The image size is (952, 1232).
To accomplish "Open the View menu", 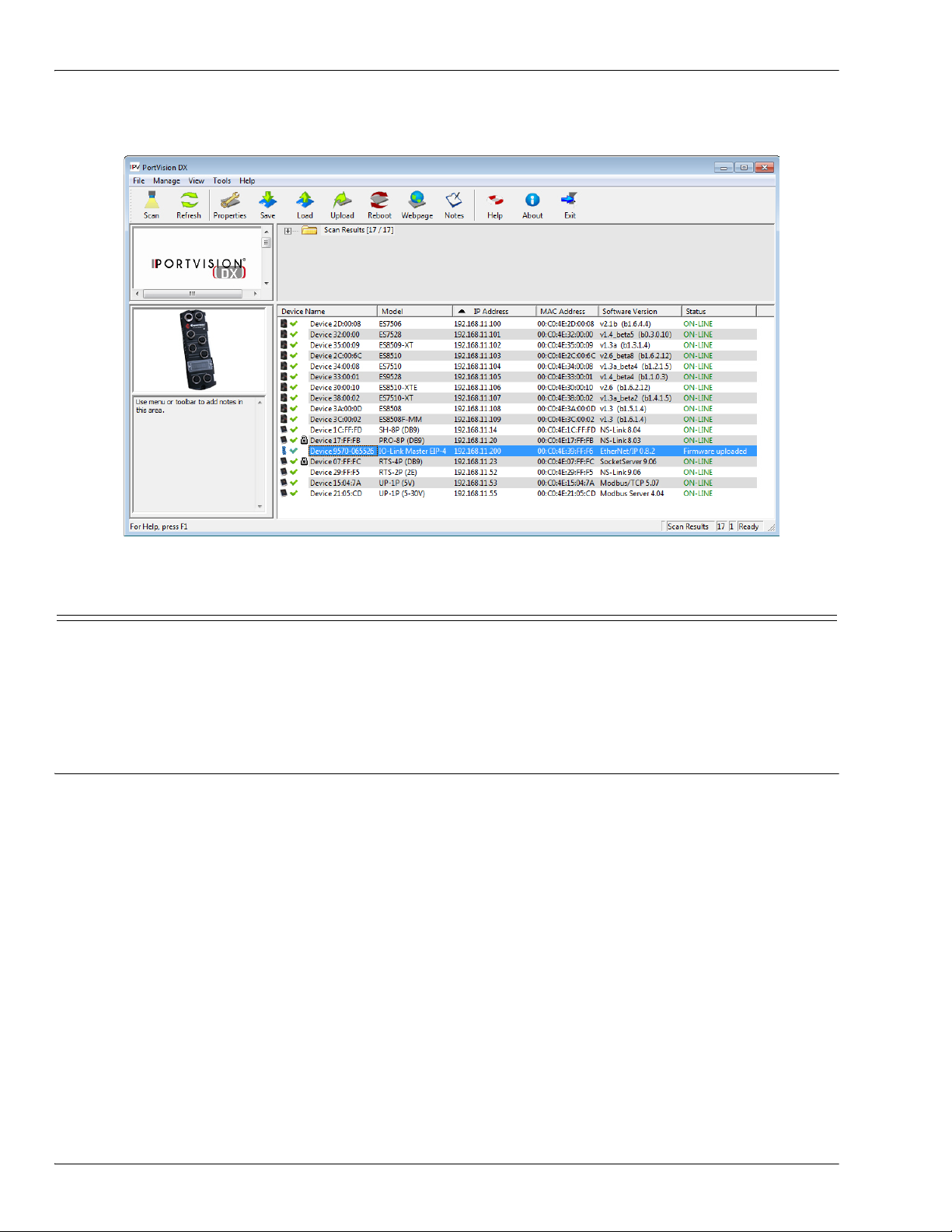I will (196, 180).
